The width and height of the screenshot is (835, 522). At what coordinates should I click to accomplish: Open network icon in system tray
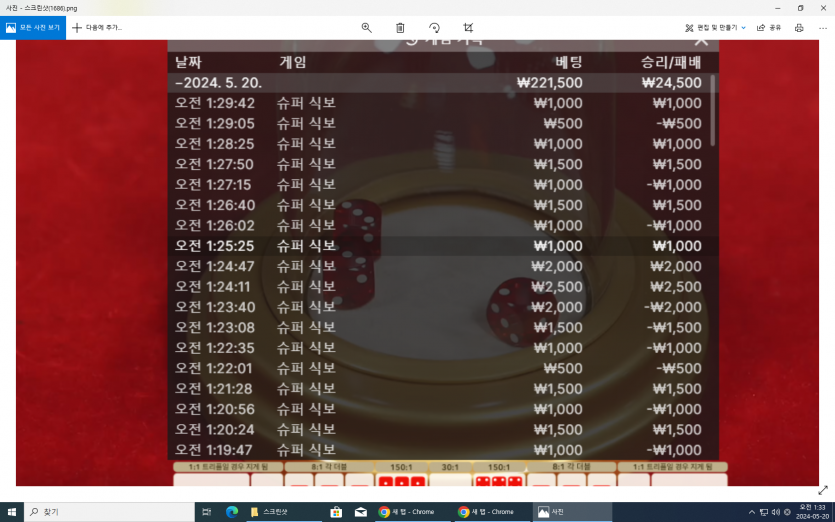tap(764, 512)
